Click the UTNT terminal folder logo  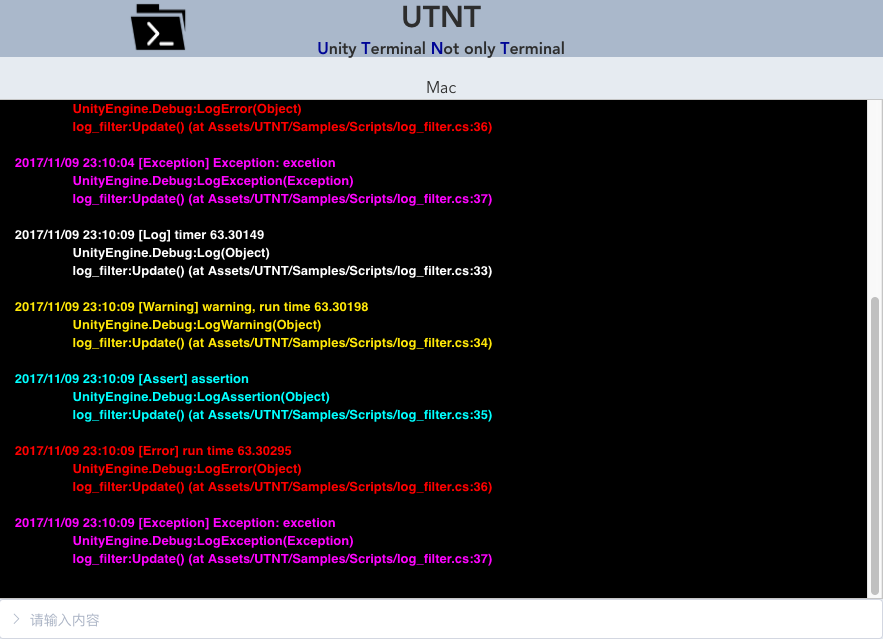(x=158, y=27)
